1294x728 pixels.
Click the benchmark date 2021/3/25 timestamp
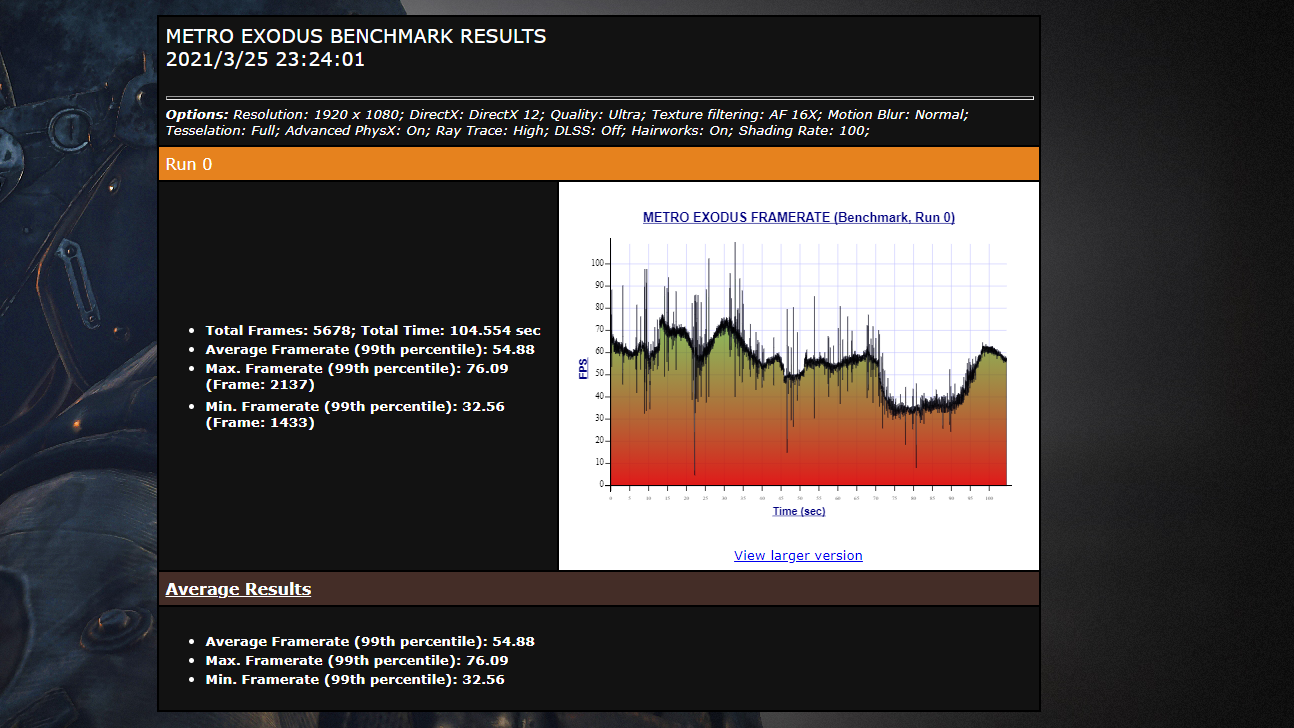click(265, 60)
